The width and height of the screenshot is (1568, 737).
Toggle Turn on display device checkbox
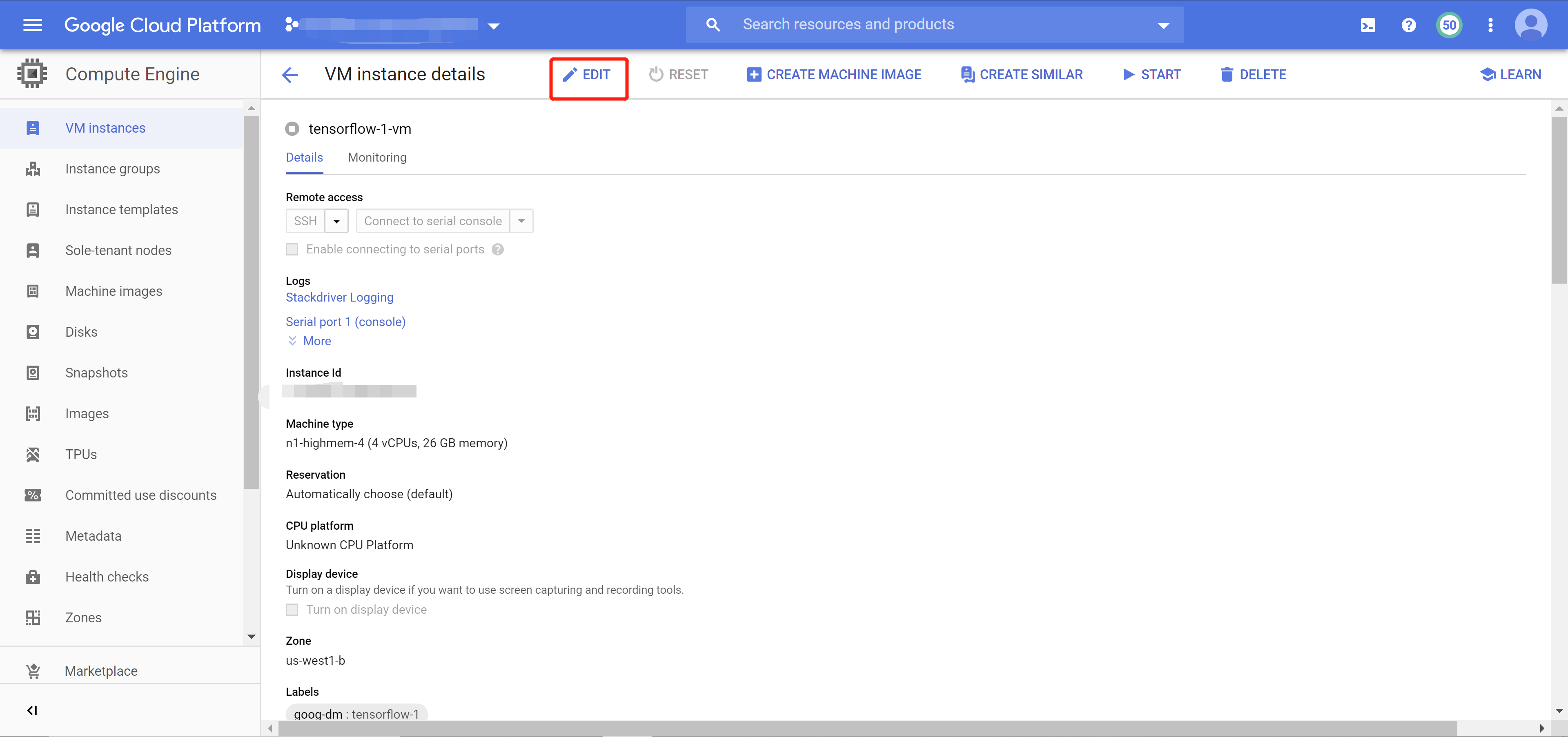point(292,609)
